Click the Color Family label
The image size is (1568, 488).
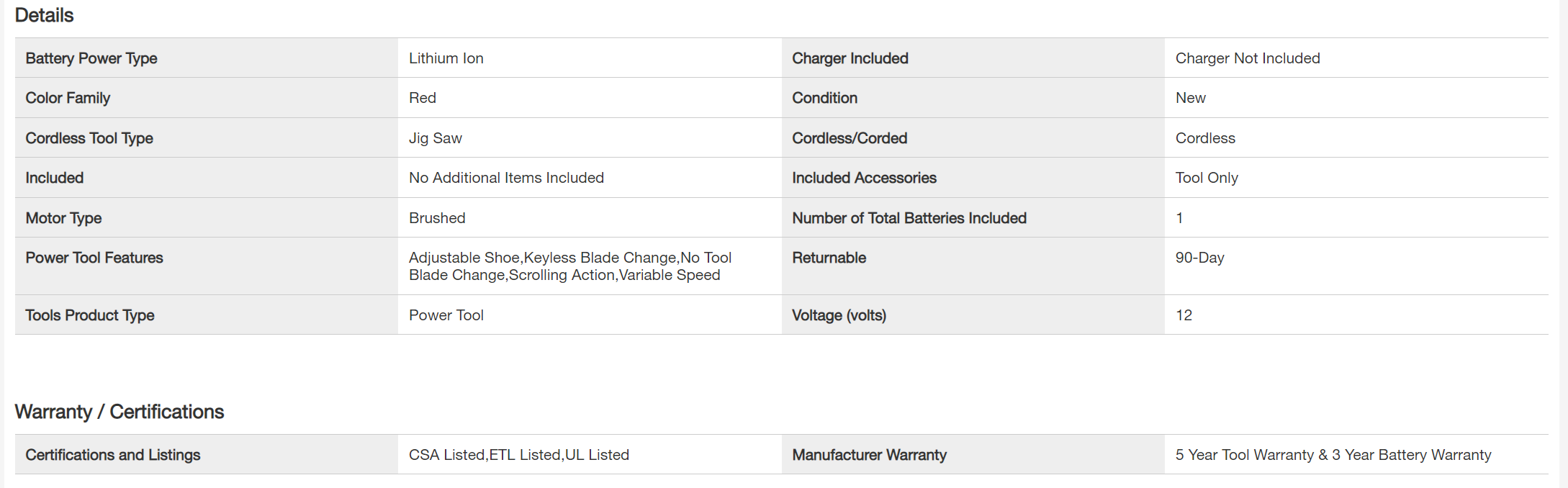pyautogui.click(x=68, y=98)
